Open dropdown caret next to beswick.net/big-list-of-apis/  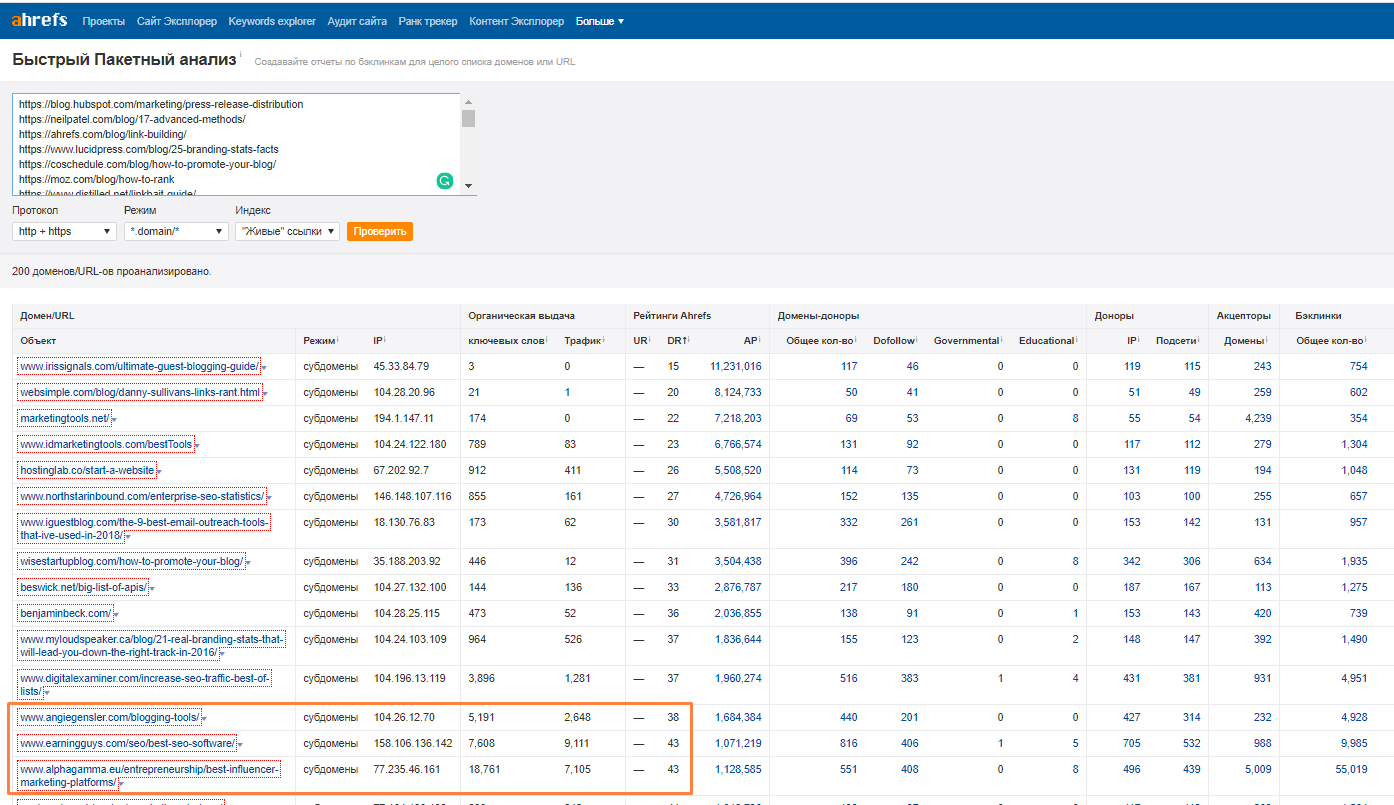pyautogui.click(x=152, y=589)
